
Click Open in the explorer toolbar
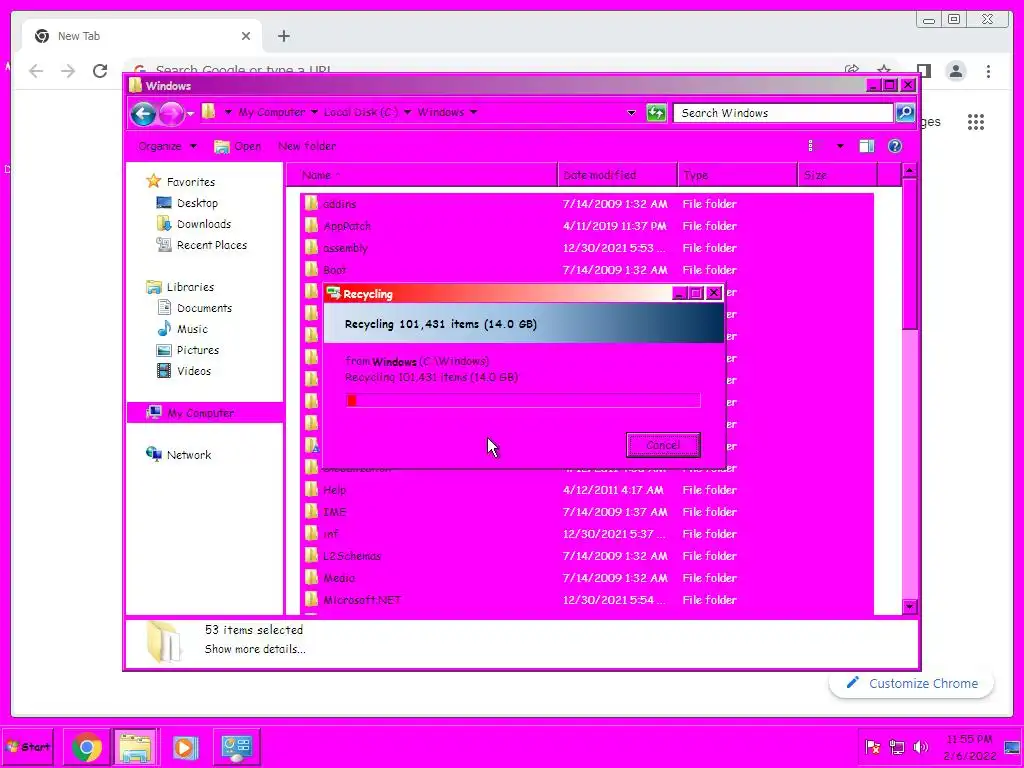238,146
